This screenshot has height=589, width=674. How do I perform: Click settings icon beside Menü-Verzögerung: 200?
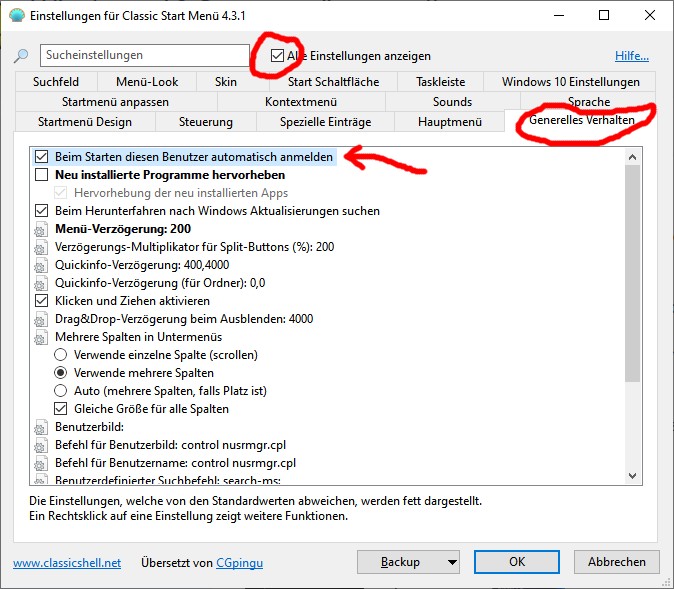41,229
